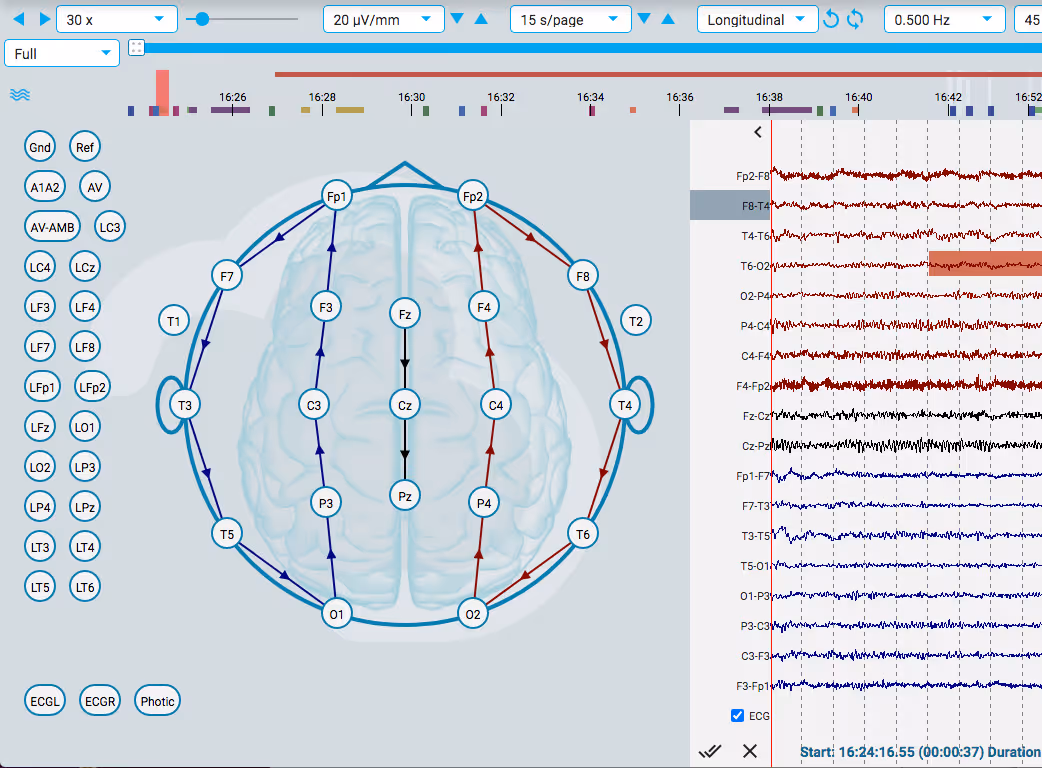Clear the selection with the X icon
The width and height of the screenshot is (1042, 768).
[x=750, y=750]
